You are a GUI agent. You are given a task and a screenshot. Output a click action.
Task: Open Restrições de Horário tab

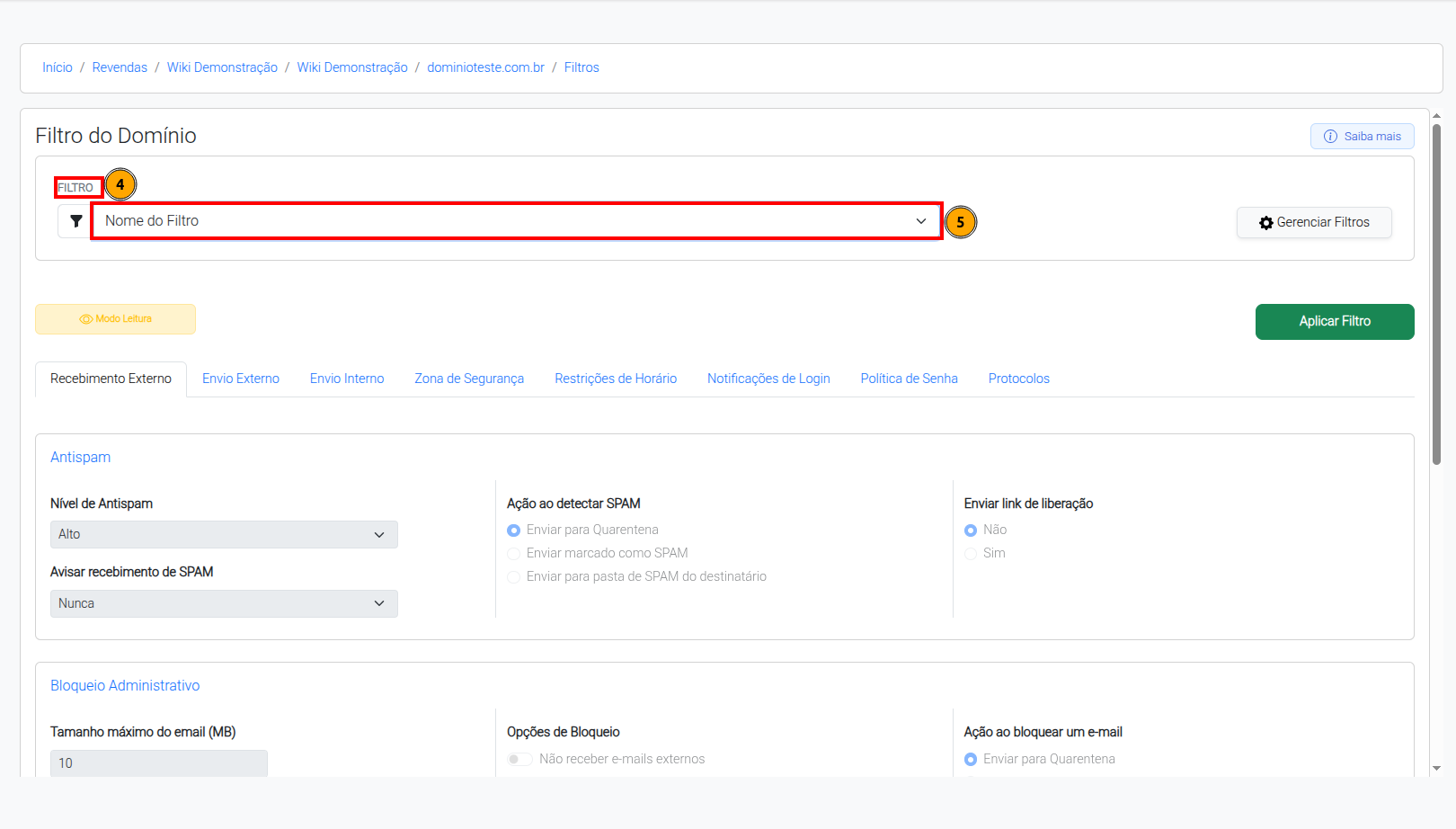click(616, 379)
